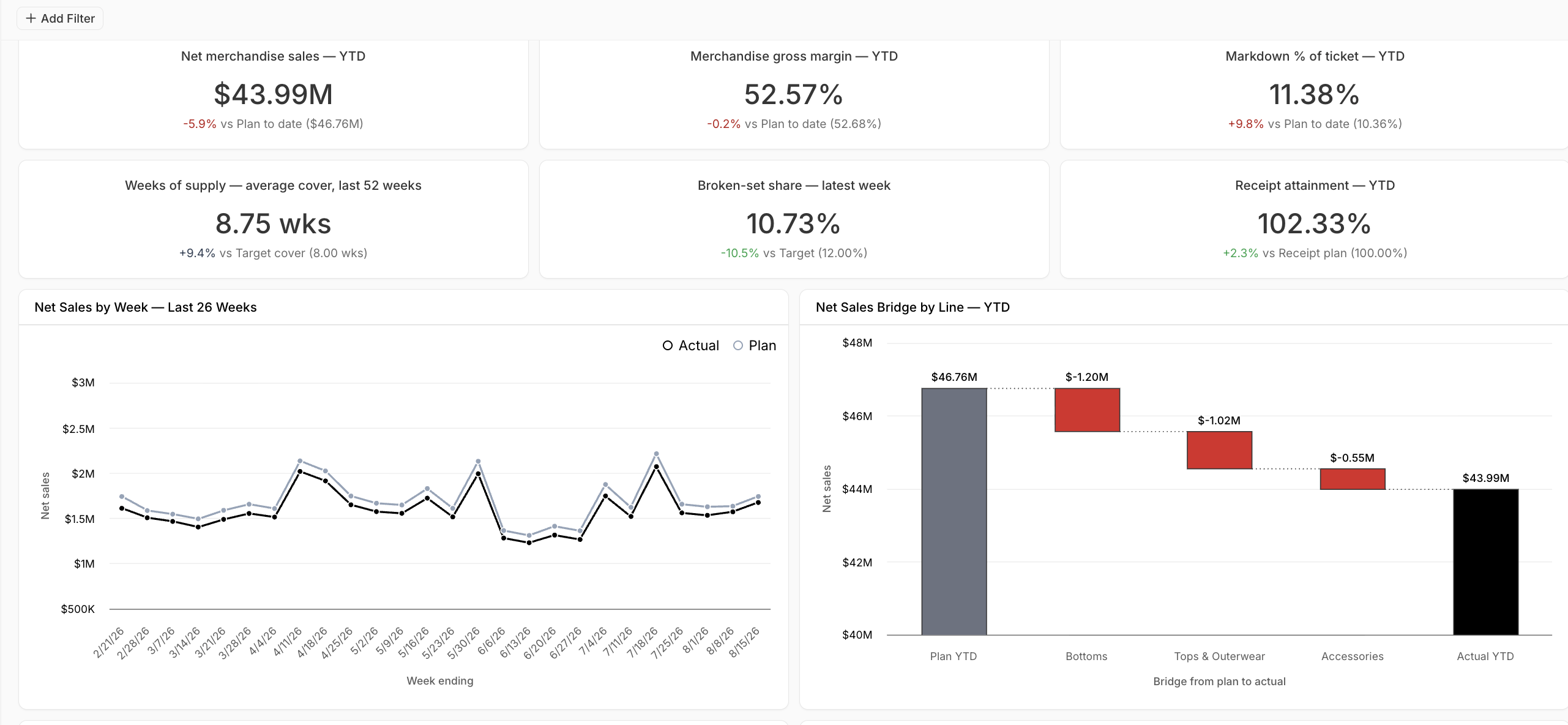
Task: Click the $-0.55M bar label
Action: (x=1352, y=458)
